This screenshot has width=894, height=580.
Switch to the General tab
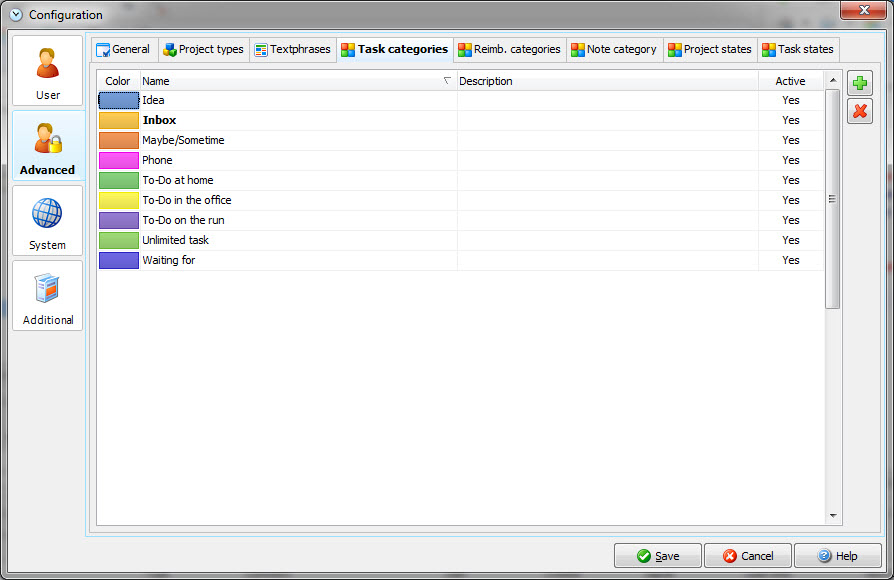pyautogui.click(x=122, y=49)
